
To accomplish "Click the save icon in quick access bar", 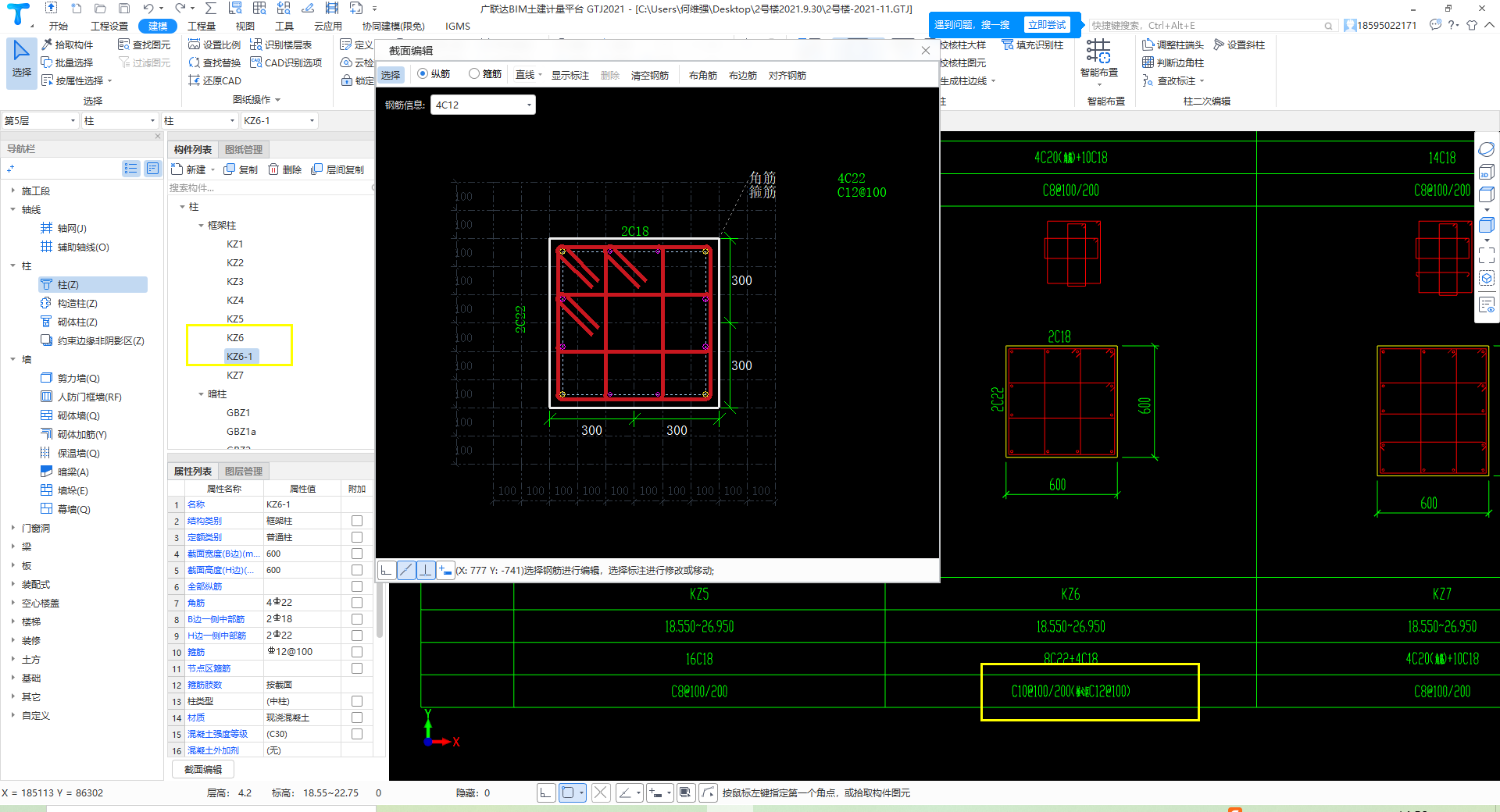I will (124, 8).
